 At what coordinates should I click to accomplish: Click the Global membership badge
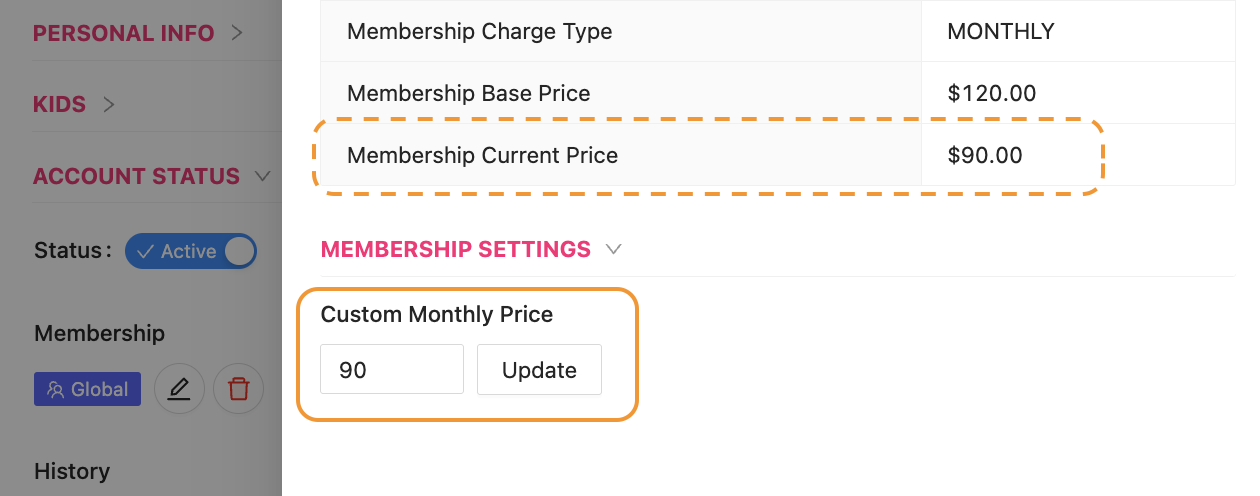pyautogui.click(x=88, y=390)
